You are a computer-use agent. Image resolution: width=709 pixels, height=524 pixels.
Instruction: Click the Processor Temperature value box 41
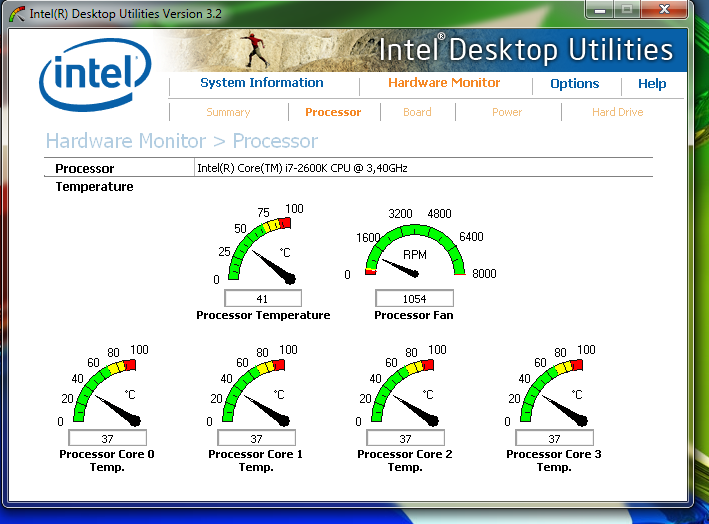(x=263, y=299)
